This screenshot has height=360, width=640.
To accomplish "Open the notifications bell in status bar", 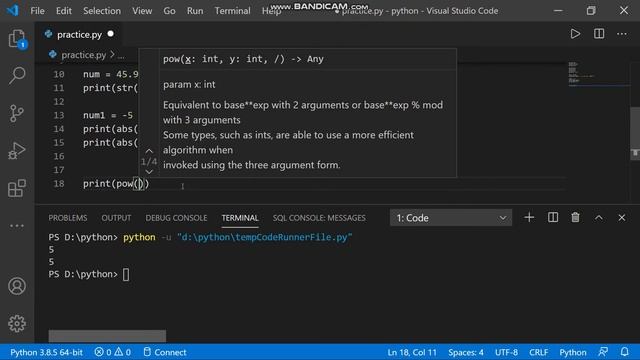I will (624, 352).
